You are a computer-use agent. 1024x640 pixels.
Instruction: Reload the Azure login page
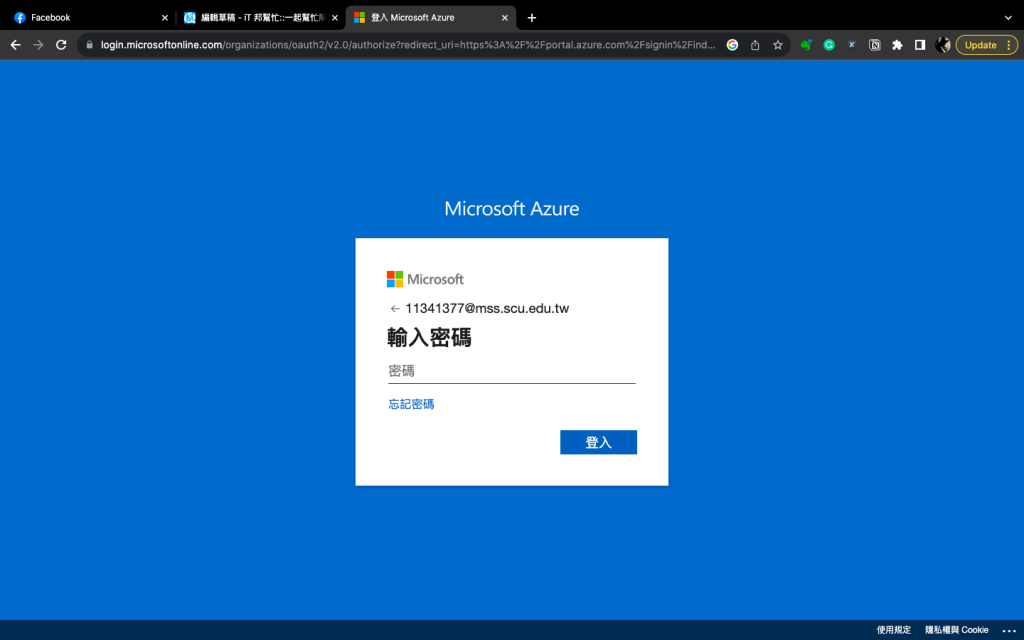pos(61,45)
